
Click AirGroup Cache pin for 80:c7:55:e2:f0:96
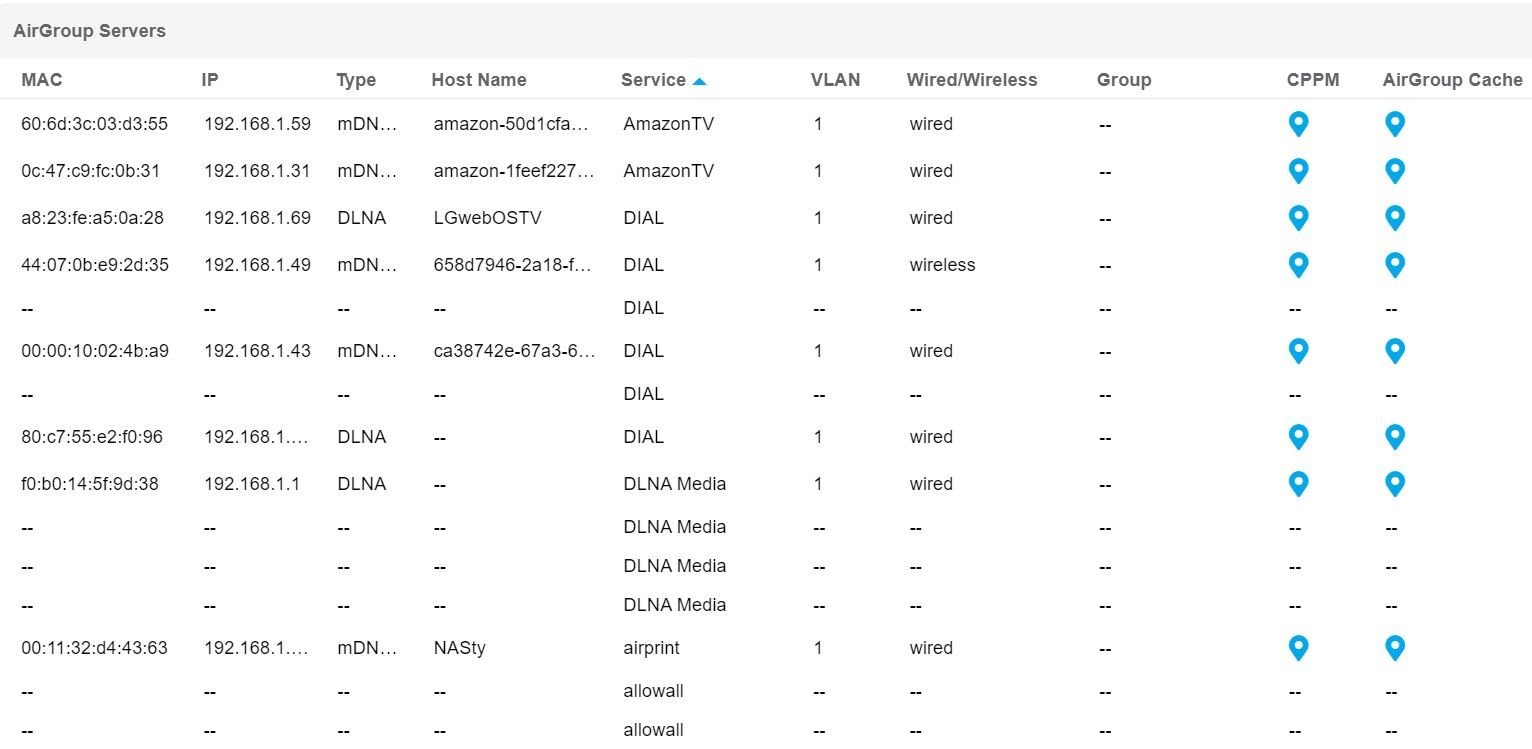pyautogui.click(x=1394, y=436)
